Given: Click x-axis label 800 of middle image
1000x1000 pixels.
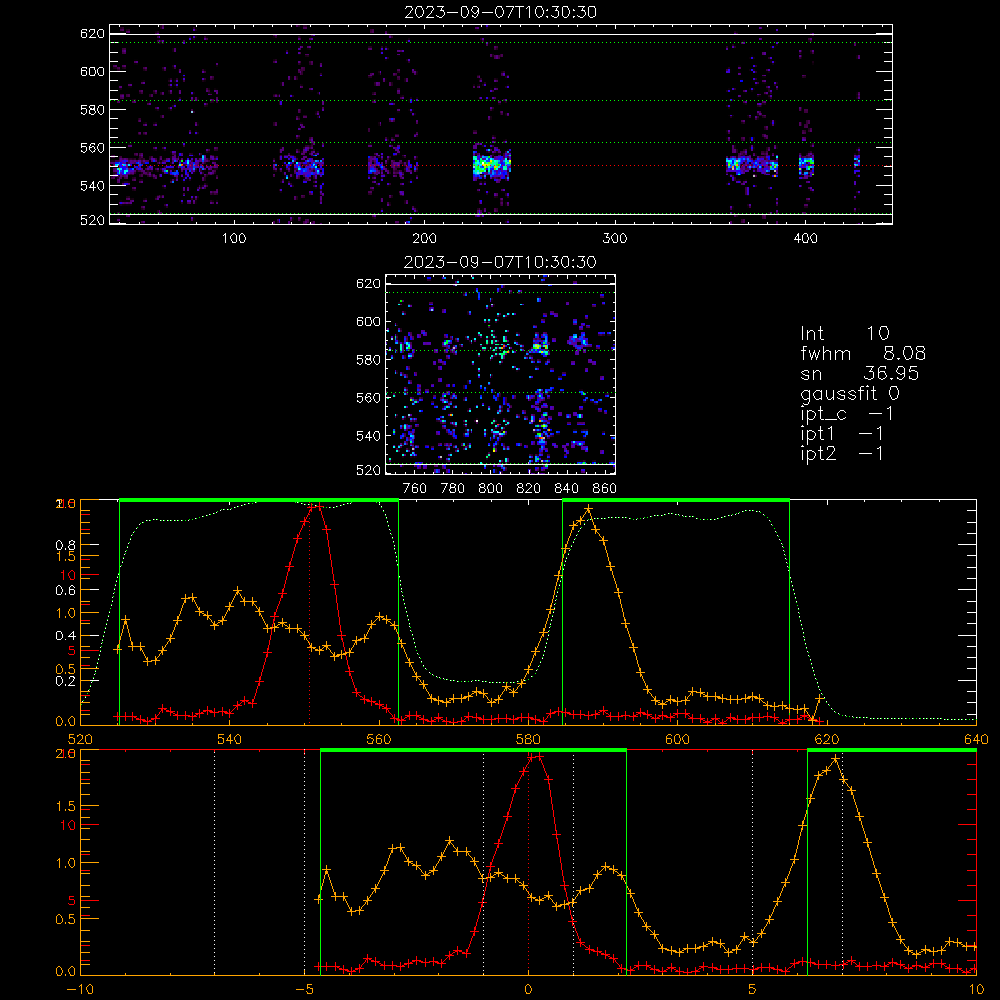Looking at the screenshot, I should click(x=490, y=489).
